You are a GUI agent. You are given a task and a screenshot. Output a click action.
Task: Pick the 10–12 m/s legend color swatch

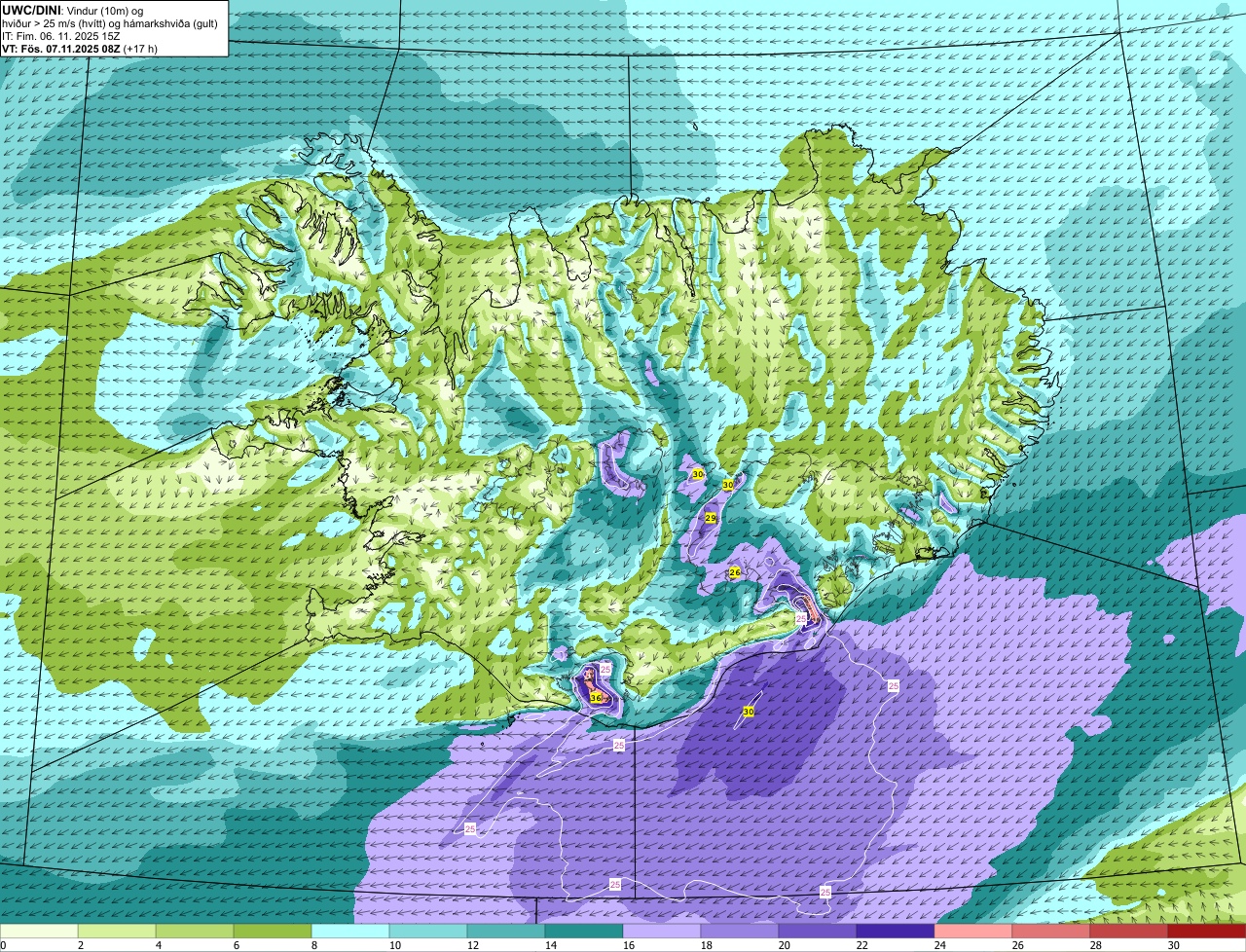click(428, 932)
